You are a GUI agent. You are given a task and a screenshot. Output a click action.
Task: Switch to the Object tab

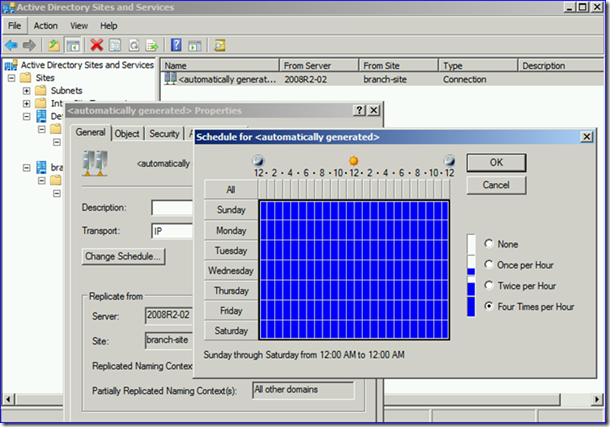127,134
